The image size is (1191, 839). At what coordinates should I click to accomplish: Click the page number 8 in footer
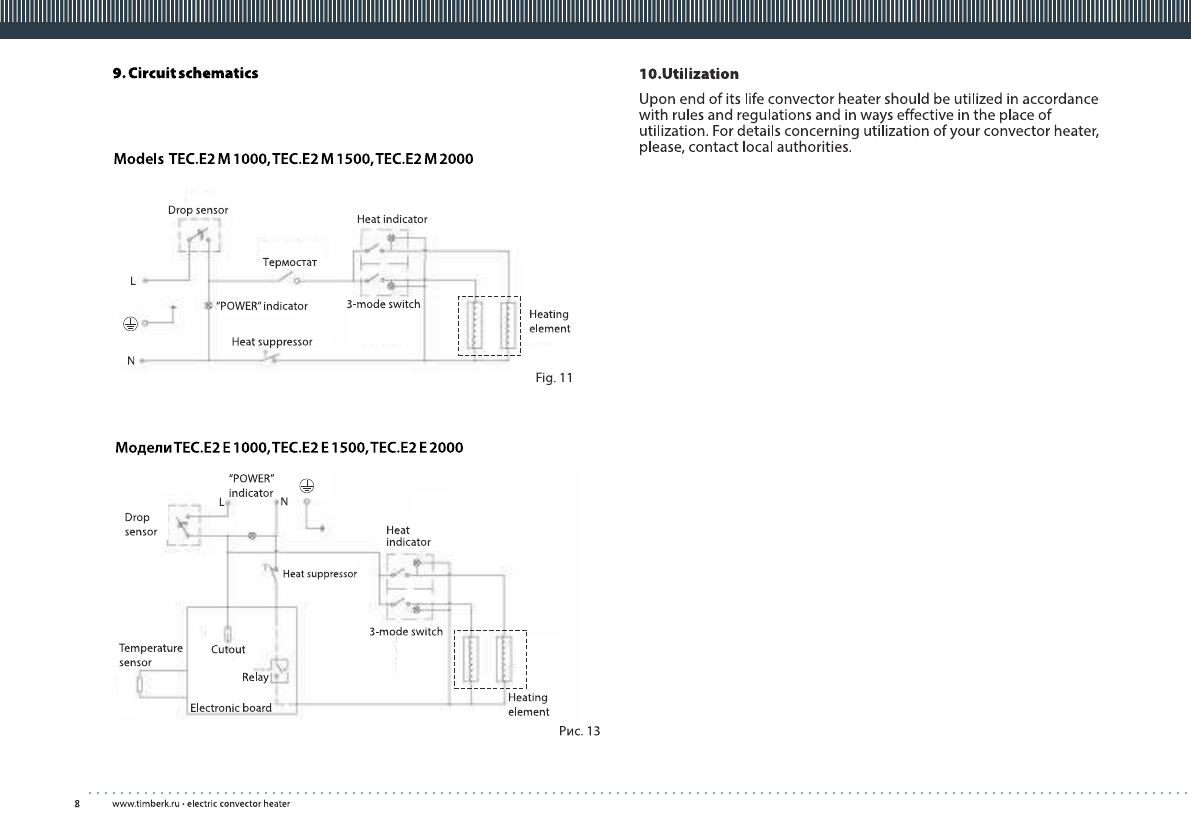tap(77, 805)
